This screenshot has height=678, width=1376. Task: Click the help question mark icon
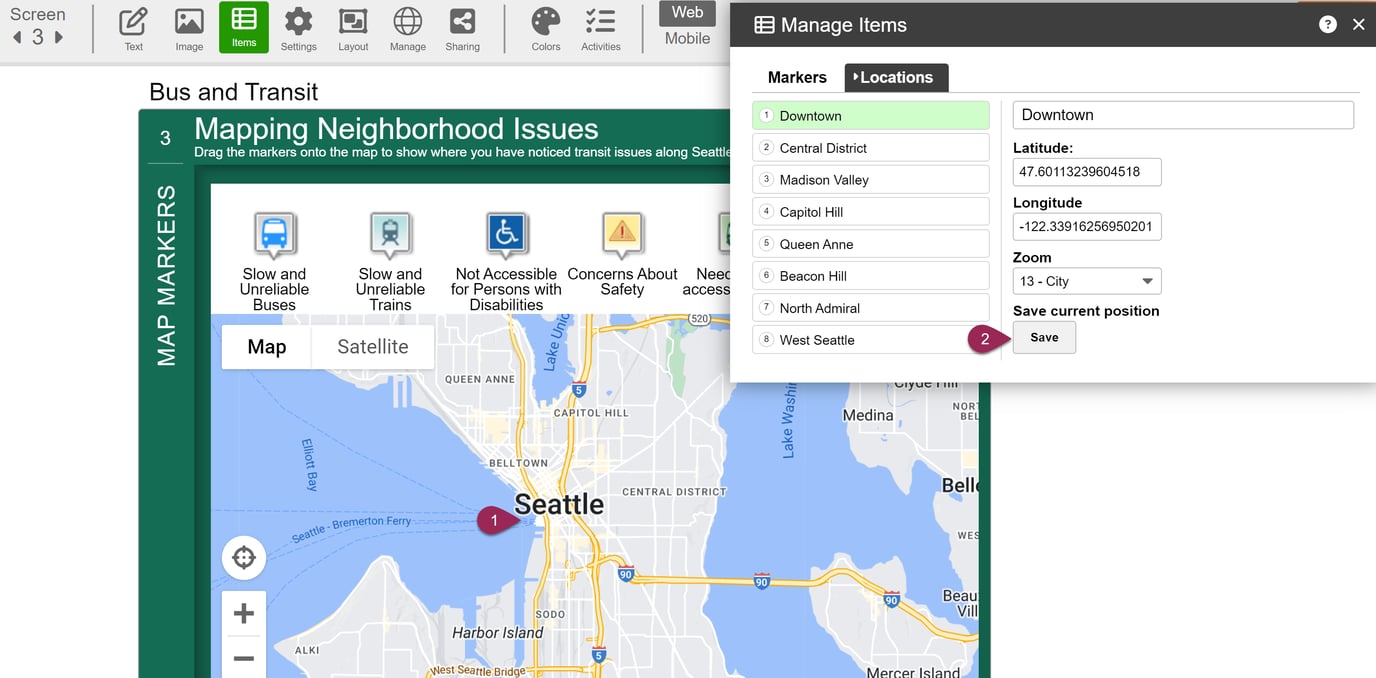pos(1327,25)
